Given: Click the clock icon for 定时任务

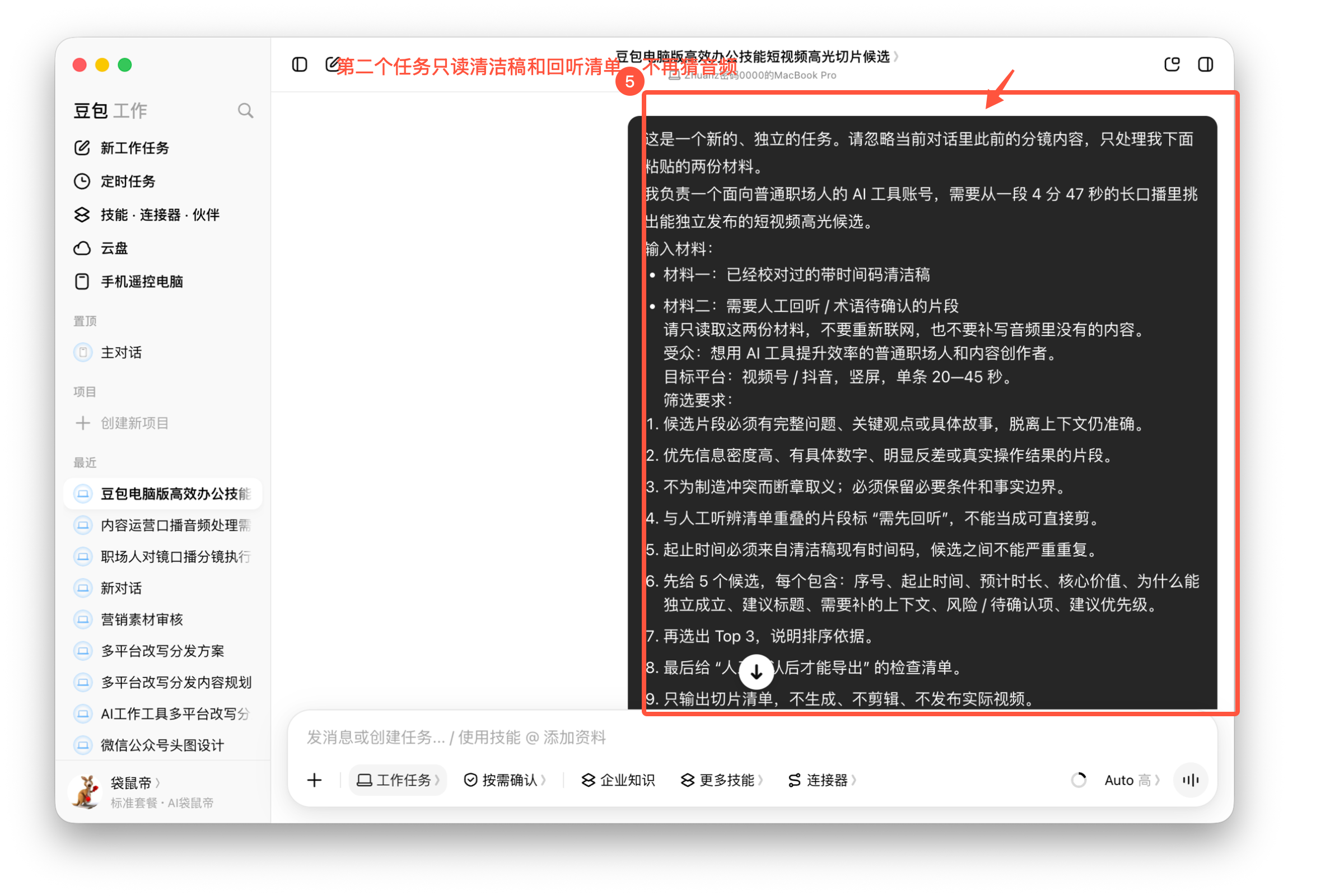Looking at the screenshot, I should [x=82, y=181].
